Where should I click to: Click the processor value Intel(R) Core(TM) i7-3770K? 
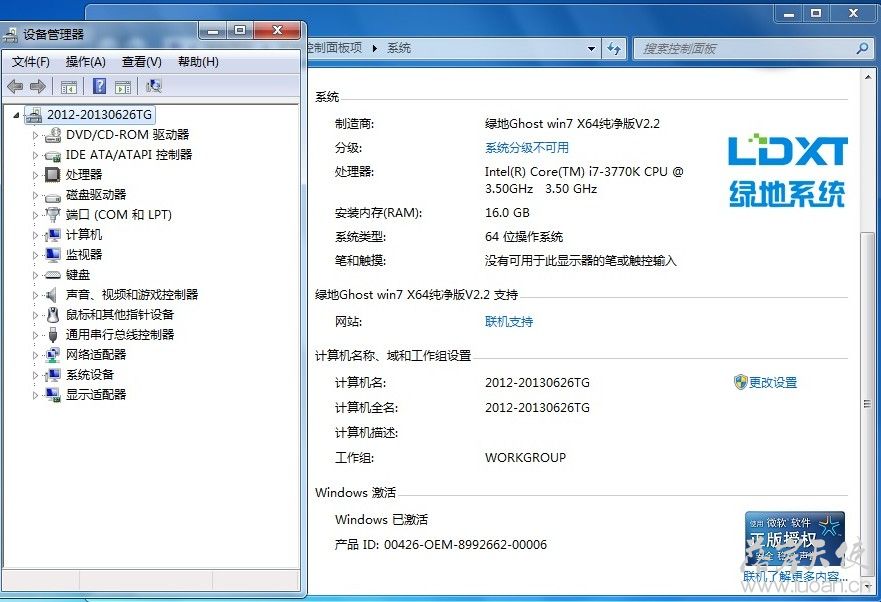(x=584, y=180)
